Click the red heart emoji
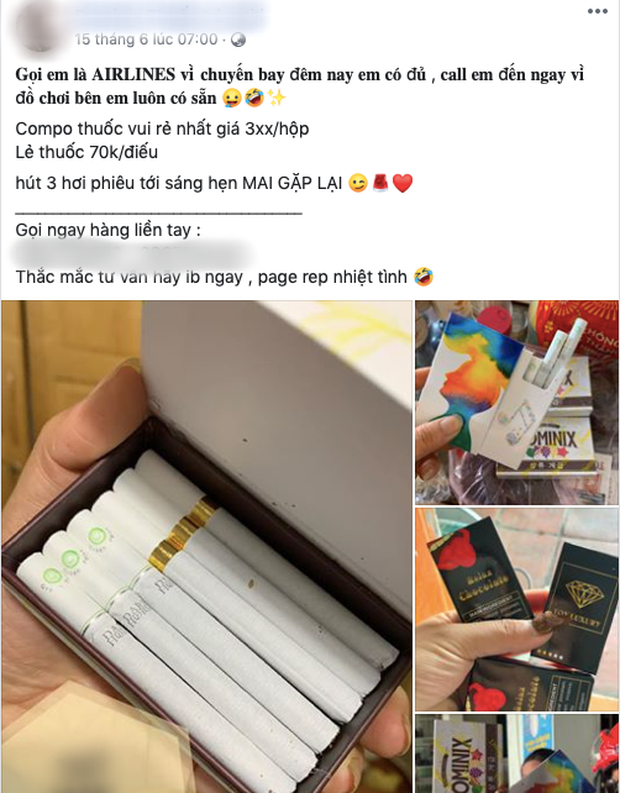Viewport: 620px width, 793px height. 403,183
